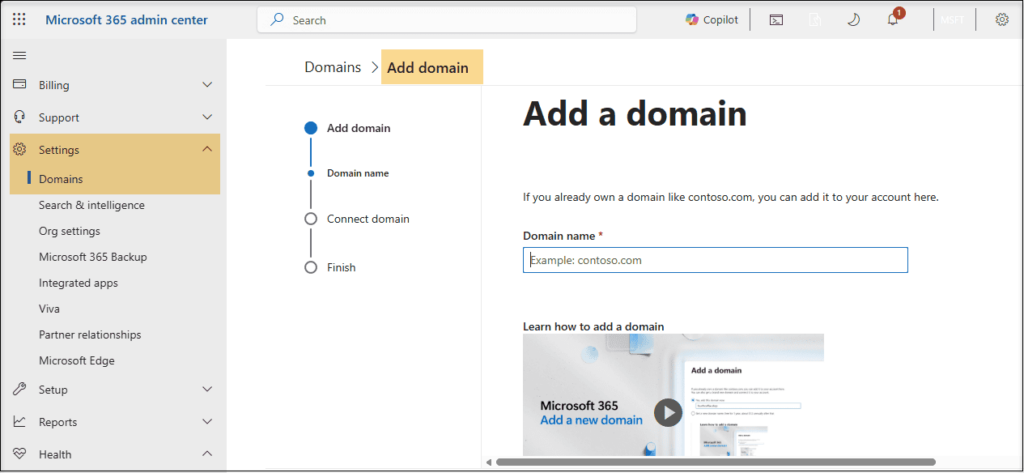Click the Settings gear icon in sidebar
The image size is (1024, 473).
20,150
